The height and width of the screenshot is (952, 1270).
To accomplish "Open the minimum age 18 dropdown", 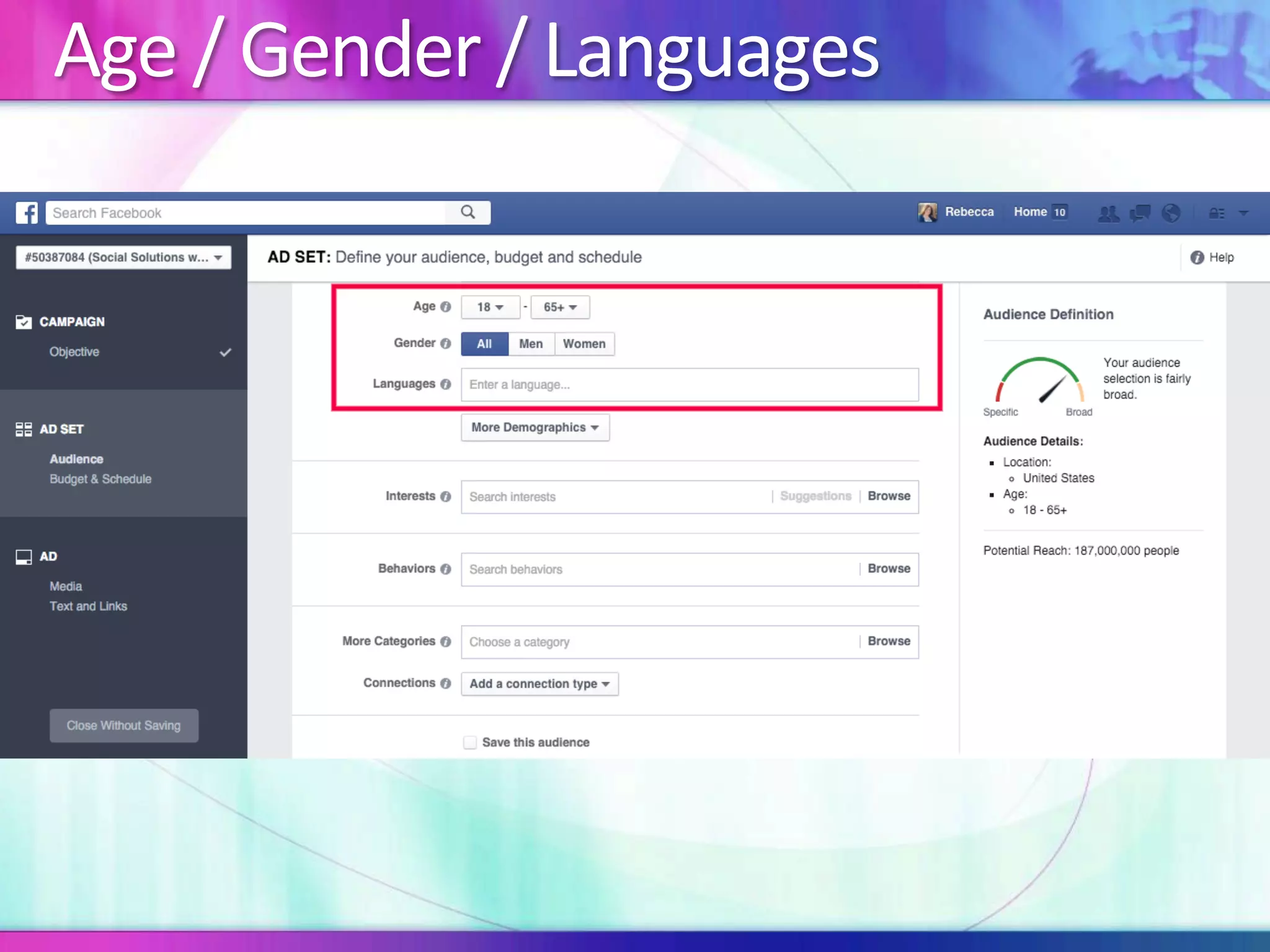I will click(x=490, y=307).
